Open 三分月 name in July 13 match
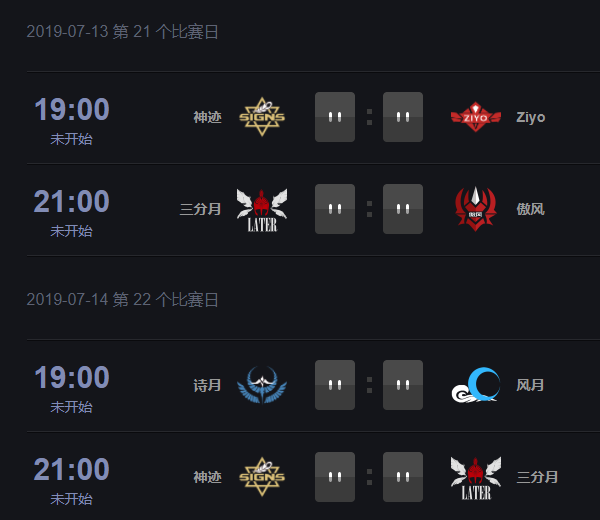Image resolution: width=600 pixels, height=520 pixels. (201, 209)
